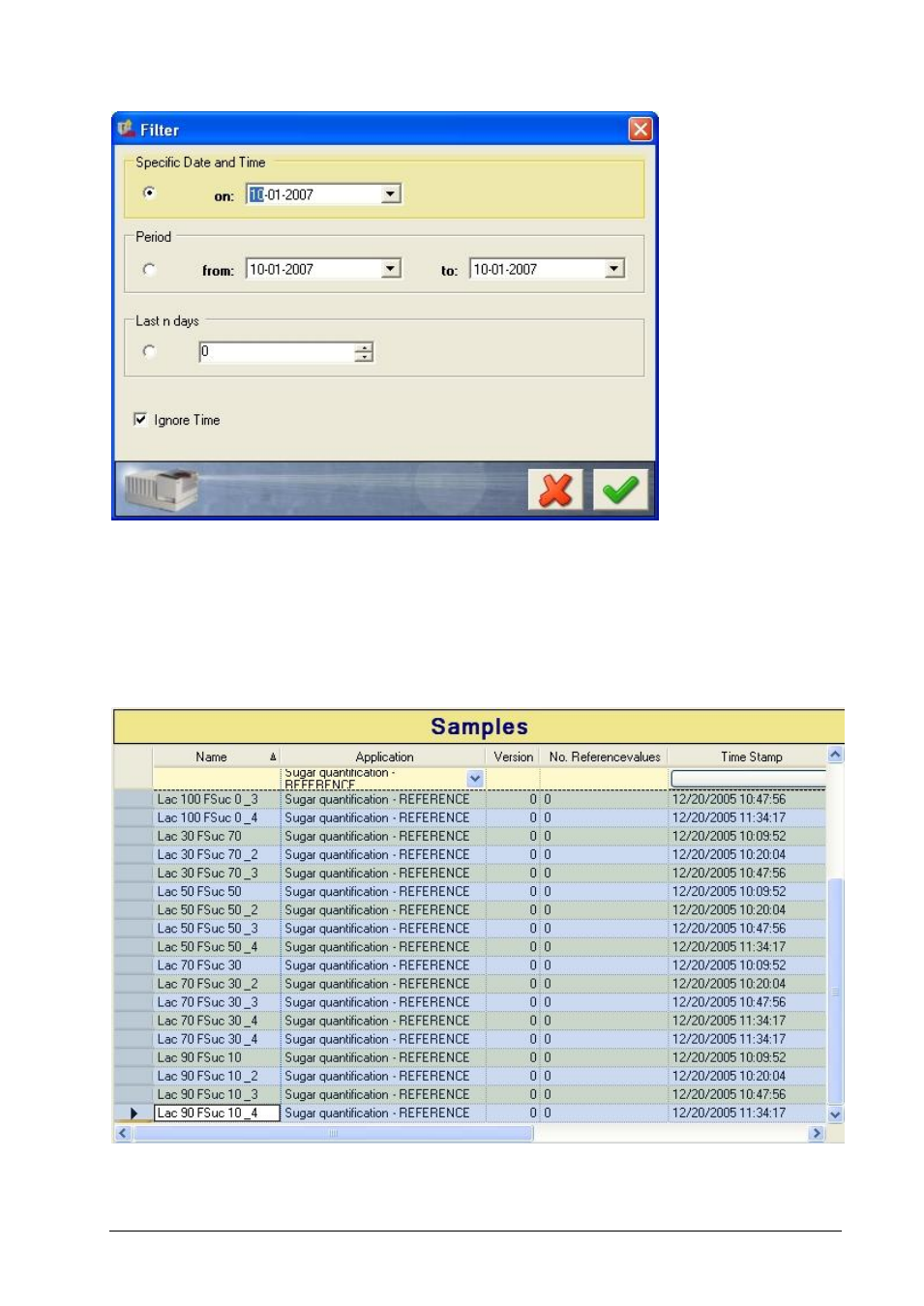Select row 'Lac 90 FSuc 10 _3'

pos(470,1094)
